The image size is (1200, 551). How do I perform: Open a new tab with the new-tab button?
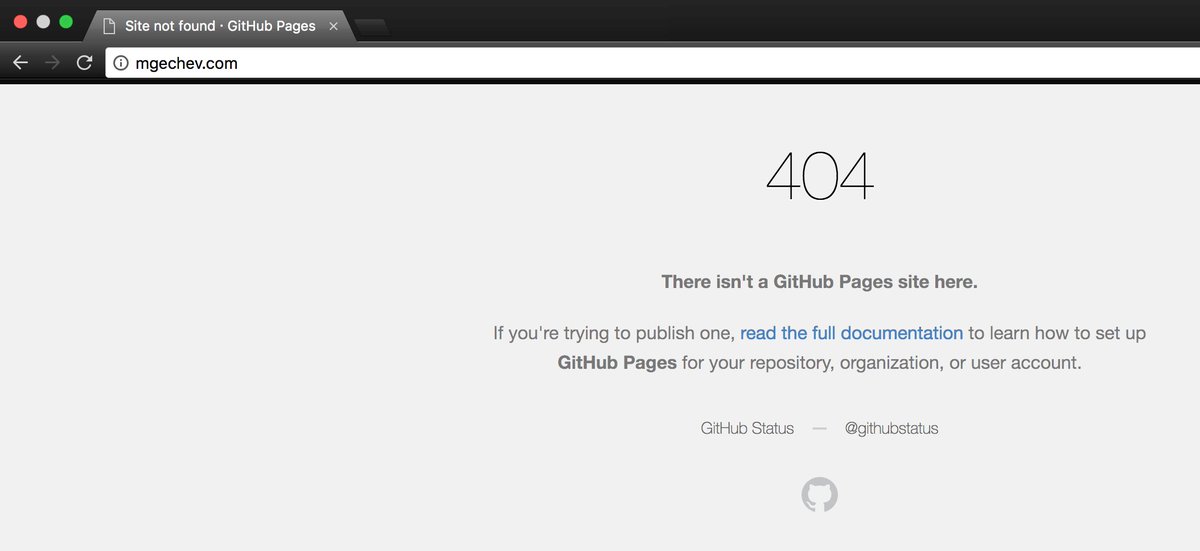[372, 28]
